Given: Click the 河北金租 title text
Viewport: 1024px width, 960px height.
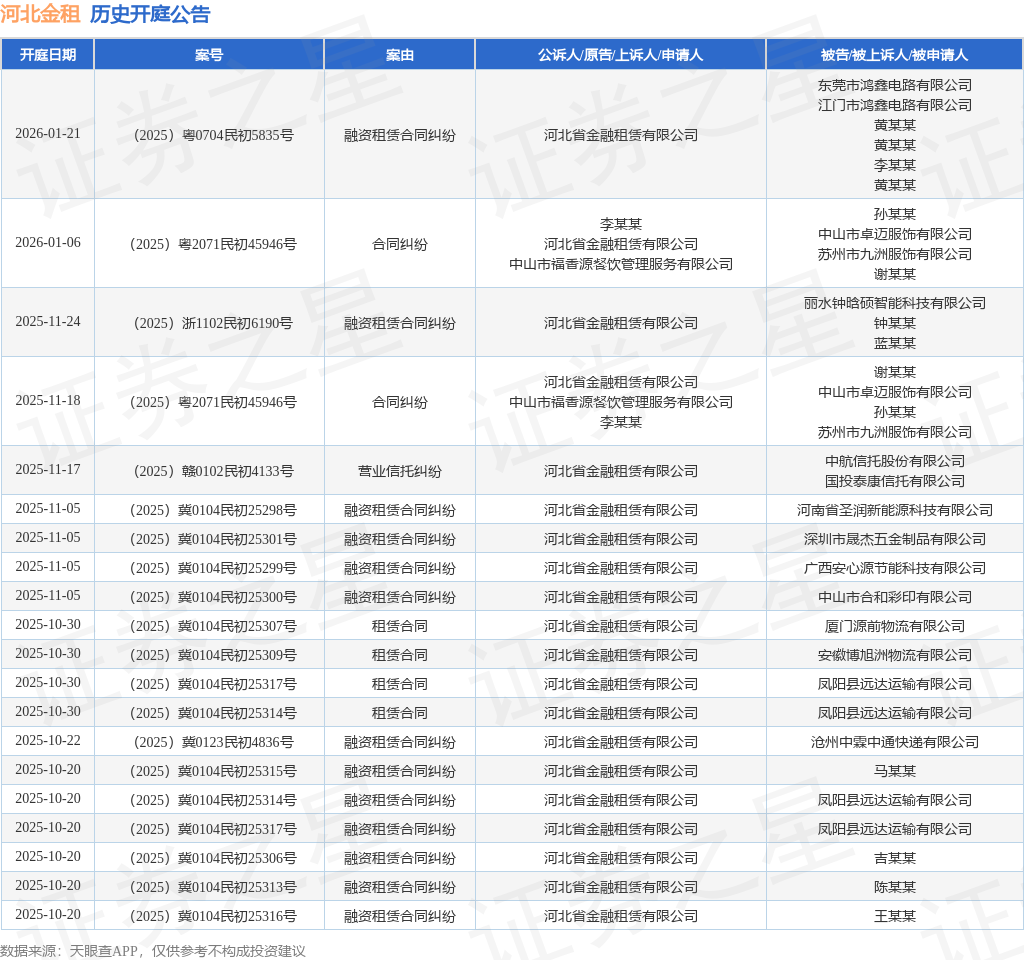Looking at the screenshot, I should [40, 14].
